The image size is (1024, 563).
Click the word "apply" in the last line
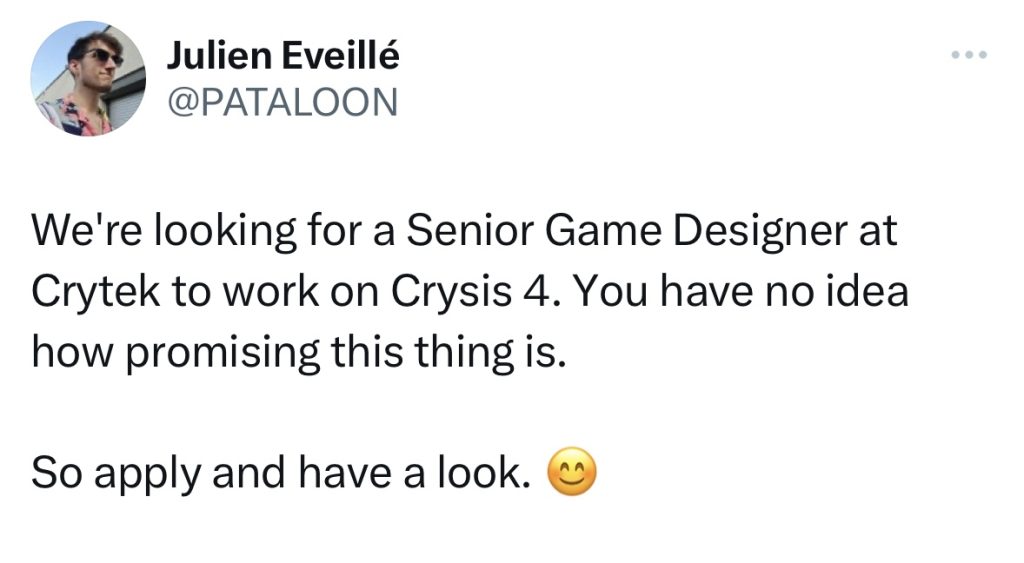point(147,475)
